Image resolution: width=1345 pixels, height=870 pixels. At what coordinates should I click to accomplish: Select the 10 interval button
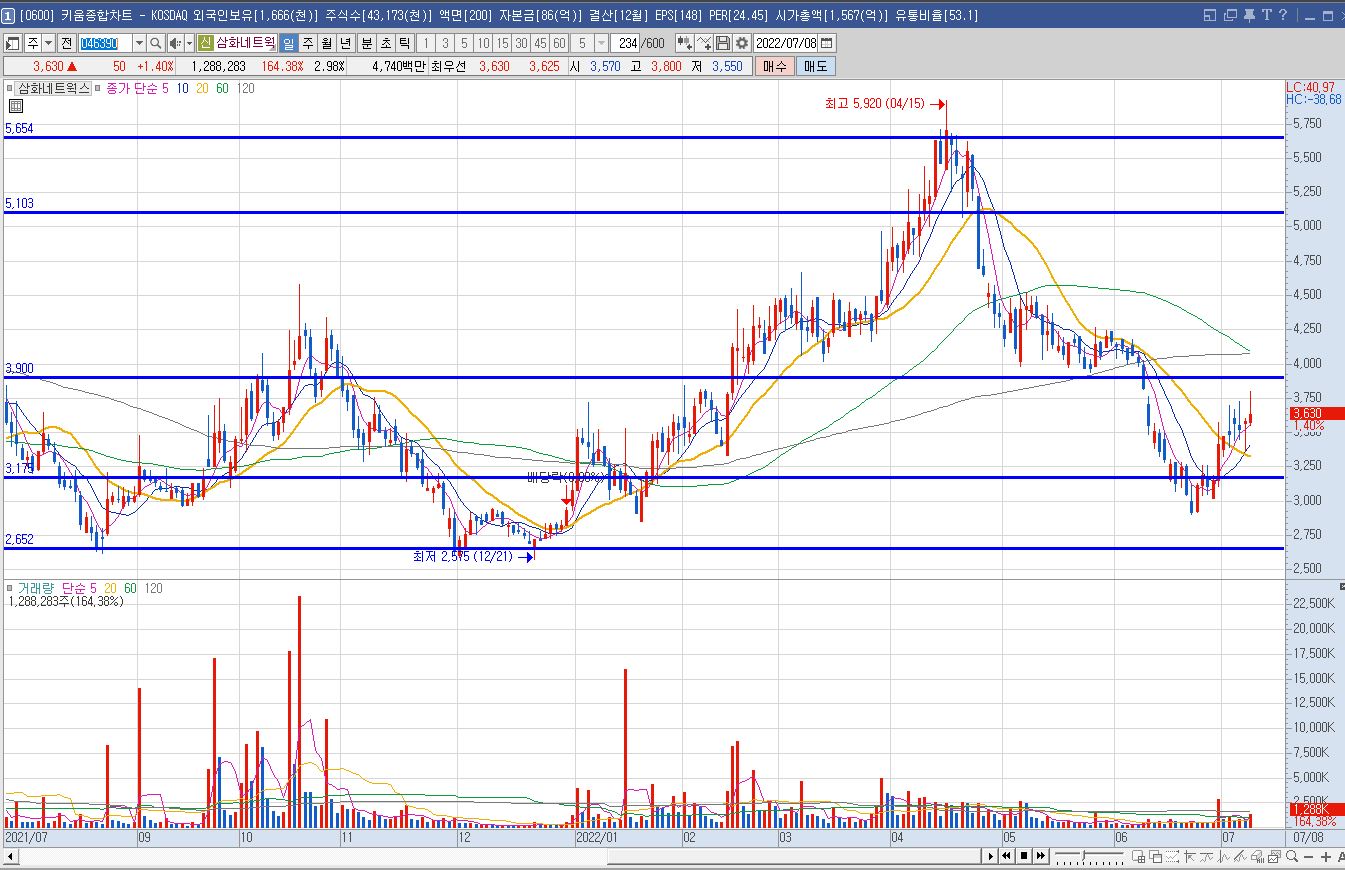tap(483, 43)
